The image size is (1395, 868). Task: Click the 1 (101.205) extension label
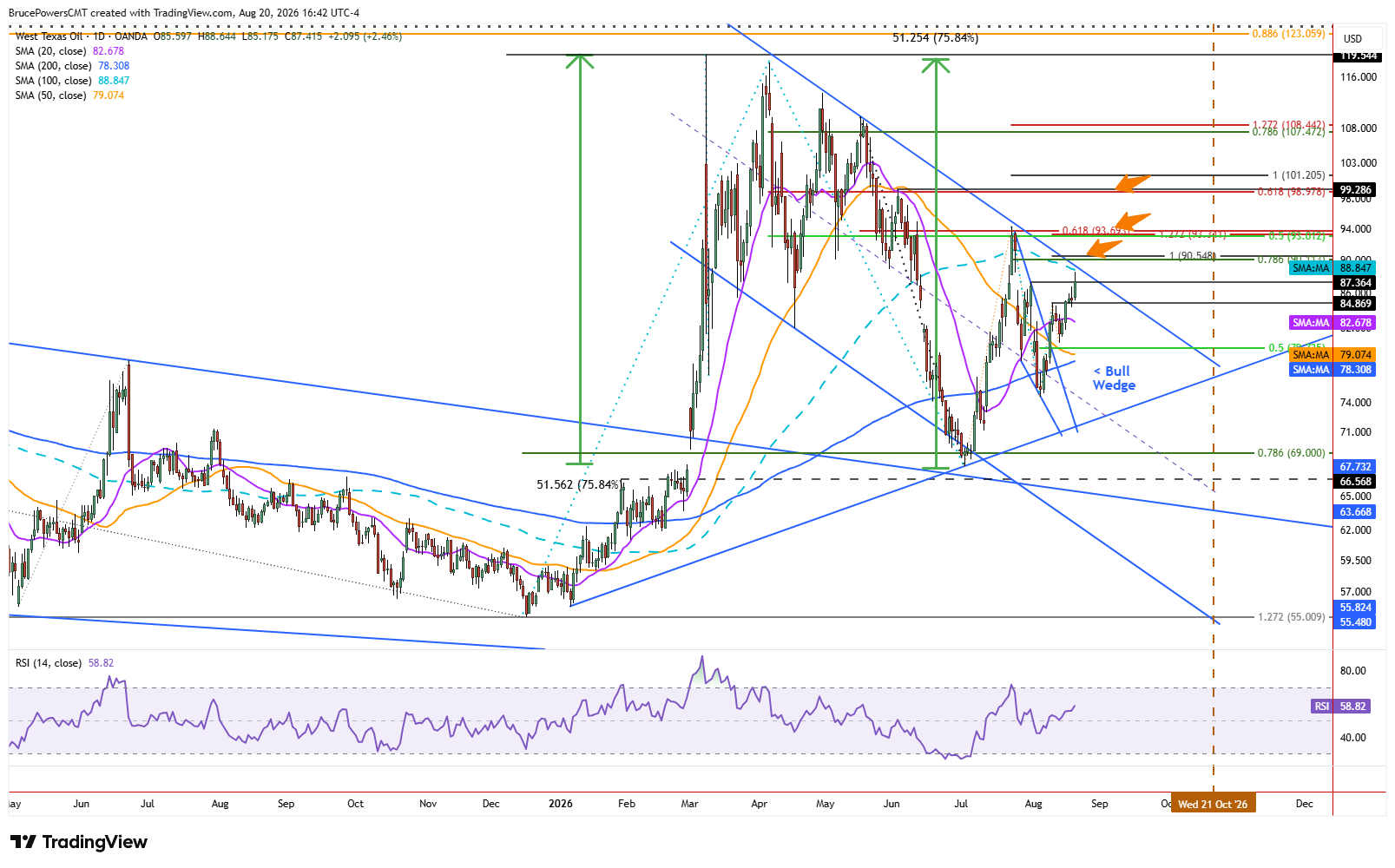click(x=1299, y=175)
